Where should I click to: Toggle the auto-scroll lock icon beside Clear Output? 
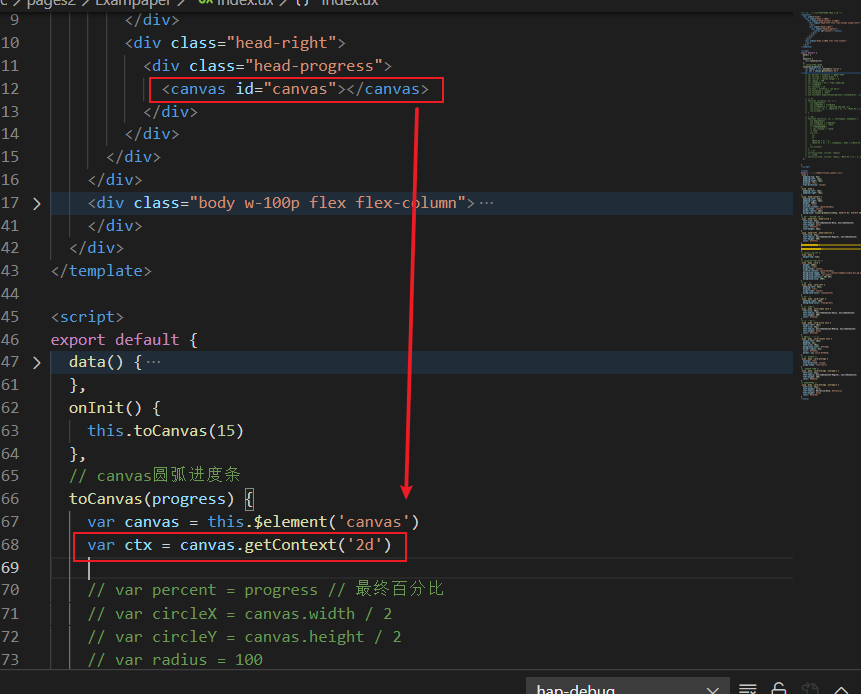coord(778,689)
